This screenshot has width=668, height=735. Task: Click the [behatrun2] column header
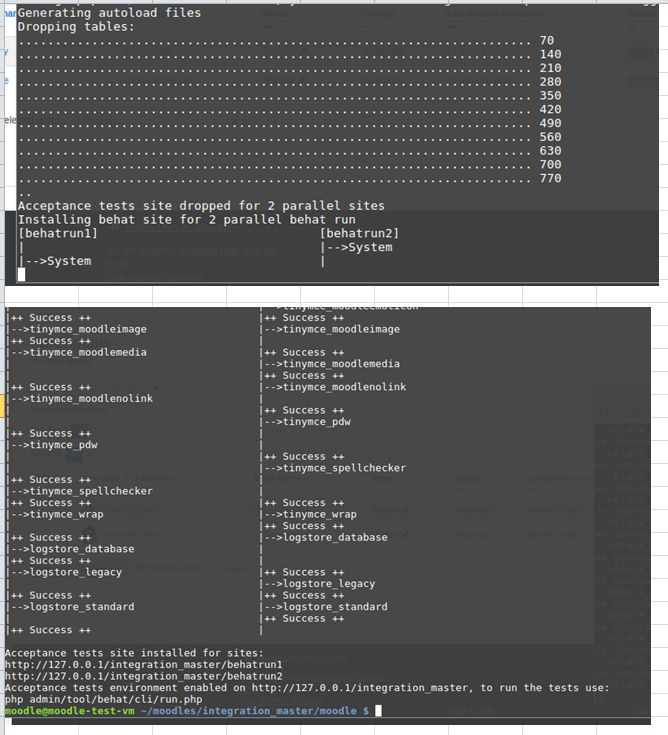pos(359,233)
